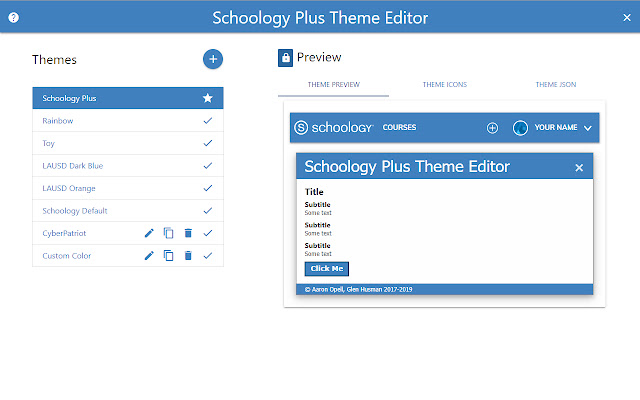Duplicate the Custom Color theme
The height and width of the screenshot is (400, 640).
click(x=168, y=256)
